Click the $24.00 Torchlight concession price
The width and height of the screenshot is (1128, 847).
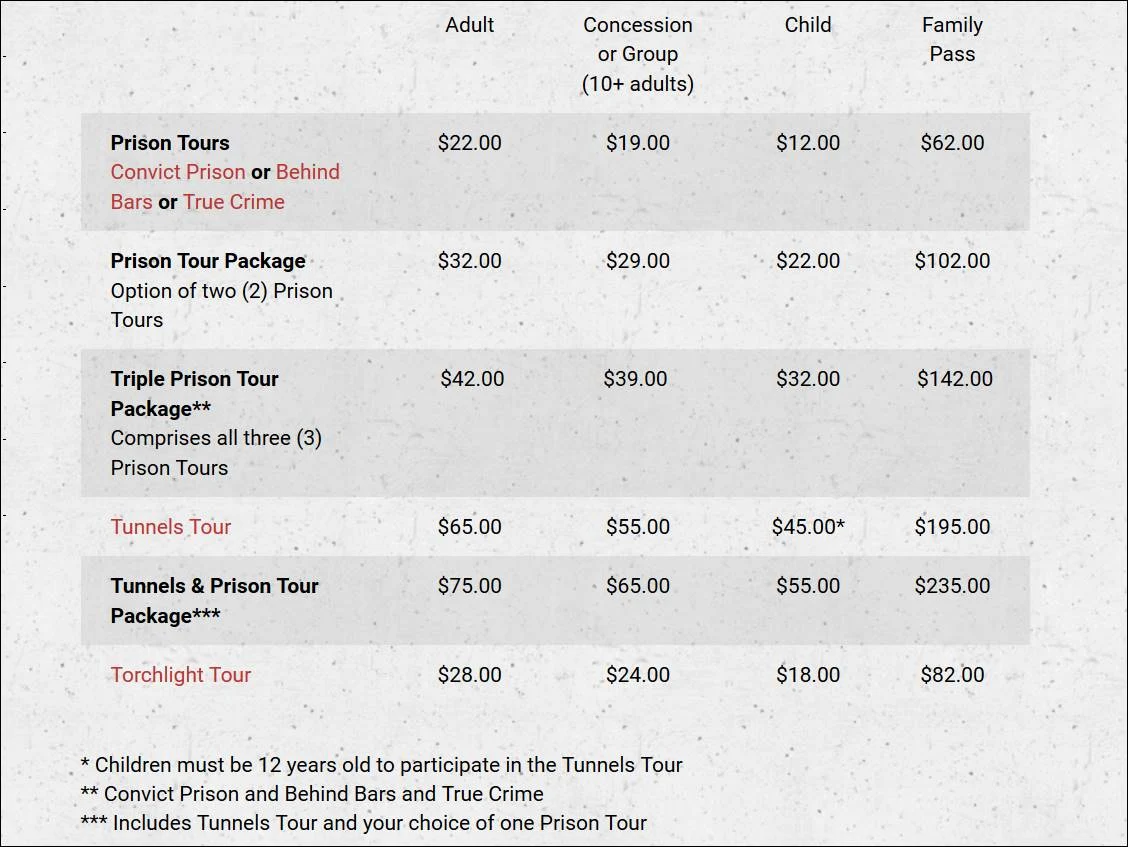(x=638, y=675)
